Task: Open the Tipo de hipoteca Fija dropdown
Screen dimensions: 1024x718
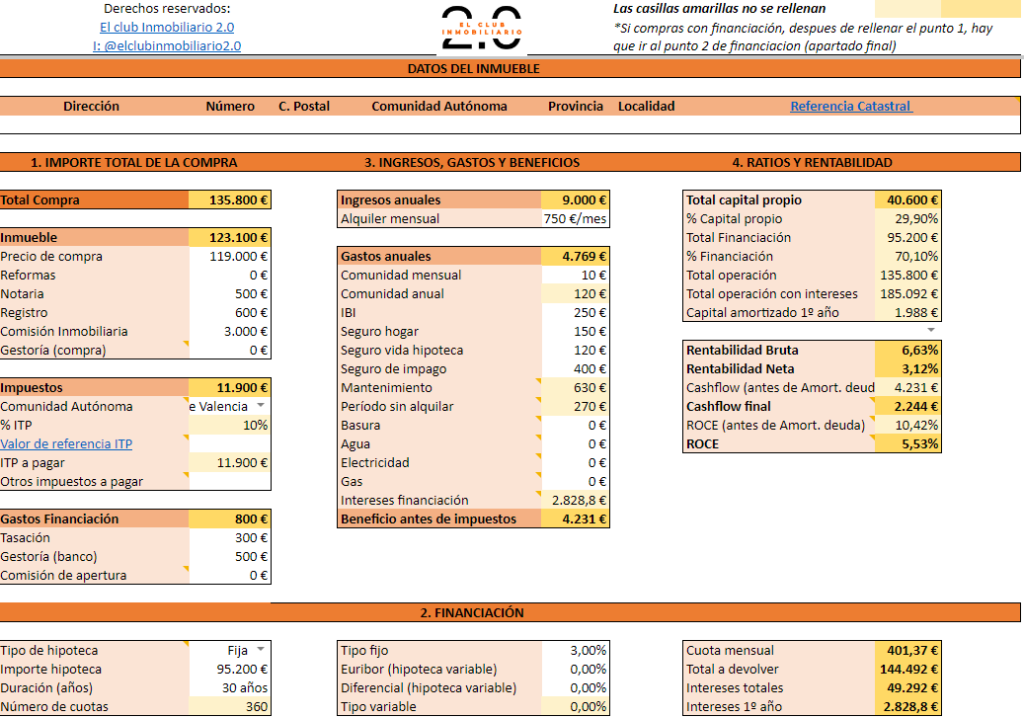Action: tap(261, 649)
